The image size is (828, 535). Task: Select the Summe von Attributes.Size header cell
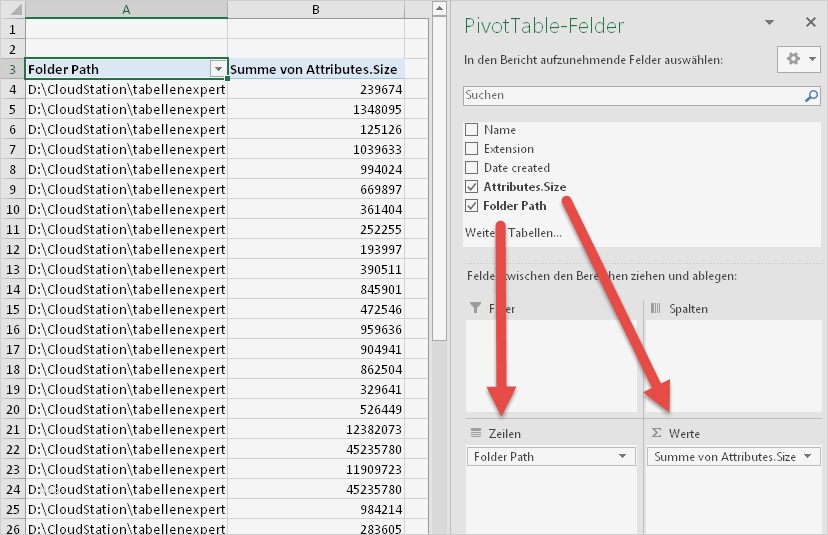(x=316, y=69)
